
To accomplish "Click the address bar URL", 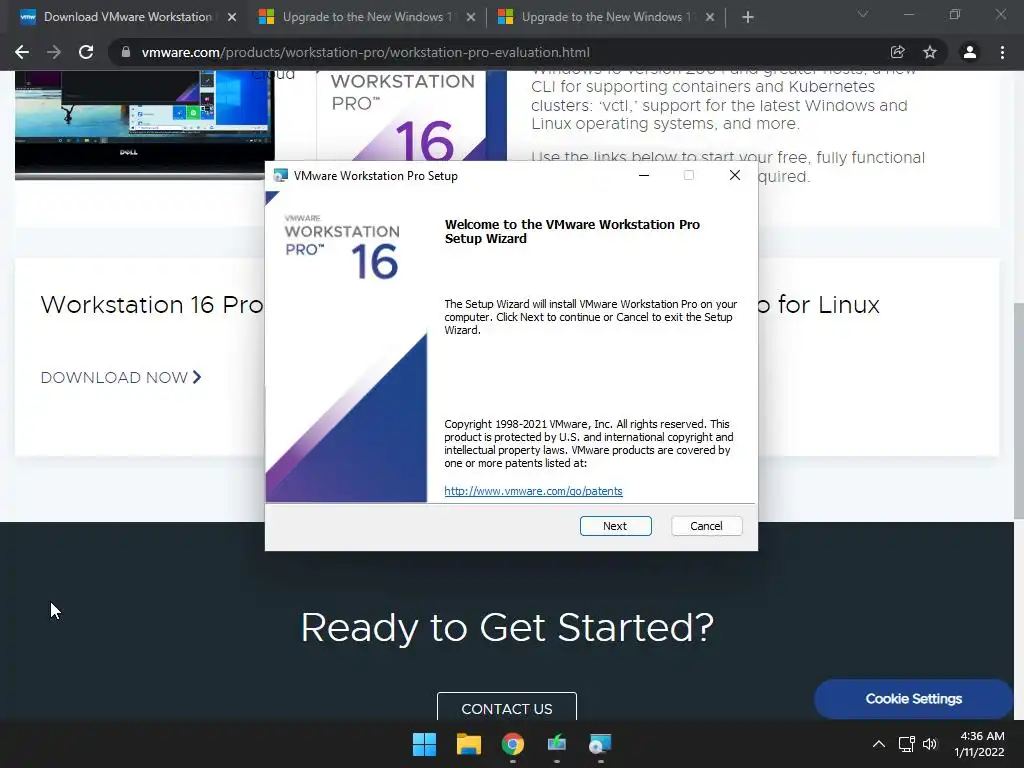I will pyautogui.click(x=365, y=52).
